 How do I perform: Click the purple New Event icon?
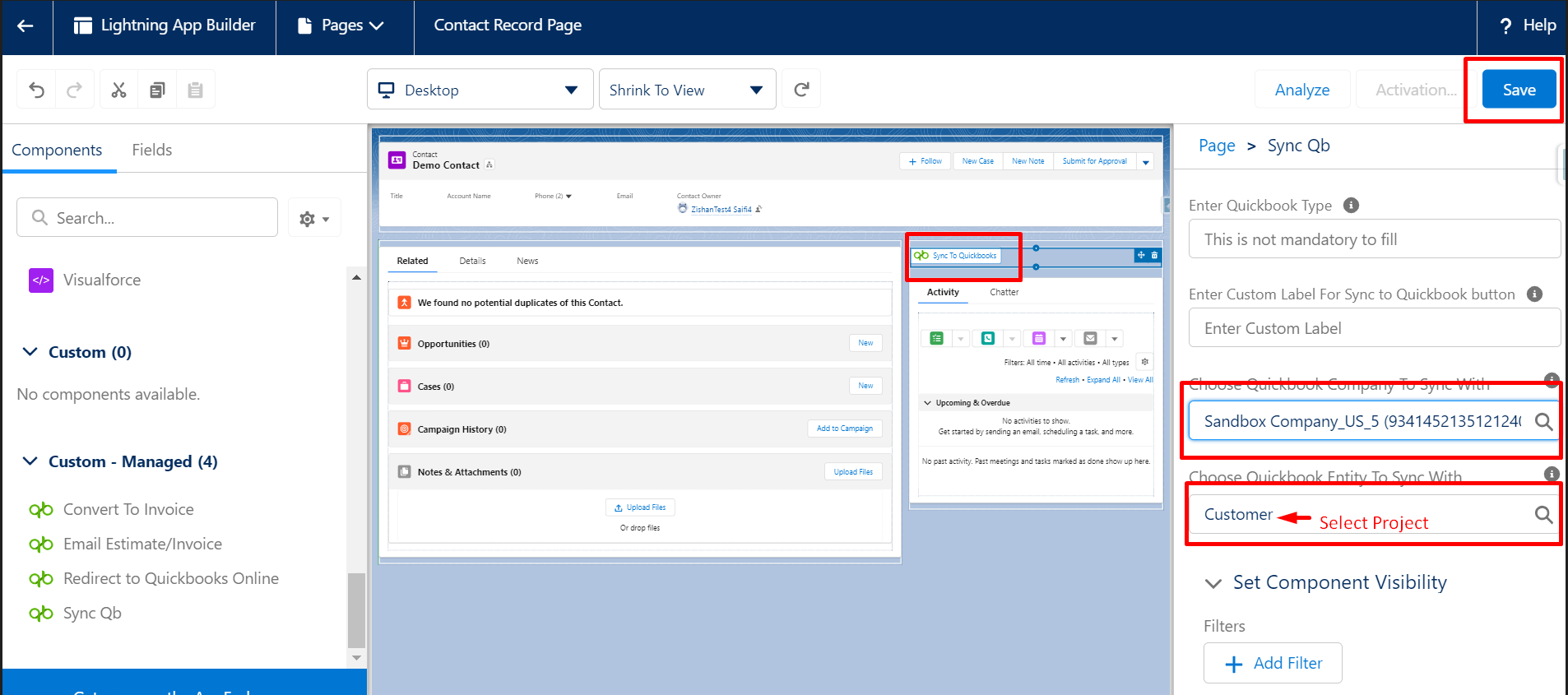point(1039,338)
